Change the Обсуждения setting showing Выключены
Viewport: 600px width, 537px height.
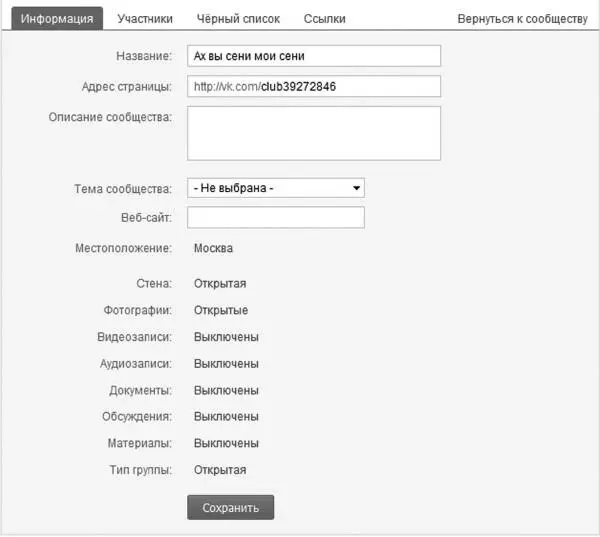tap(226, 416)
